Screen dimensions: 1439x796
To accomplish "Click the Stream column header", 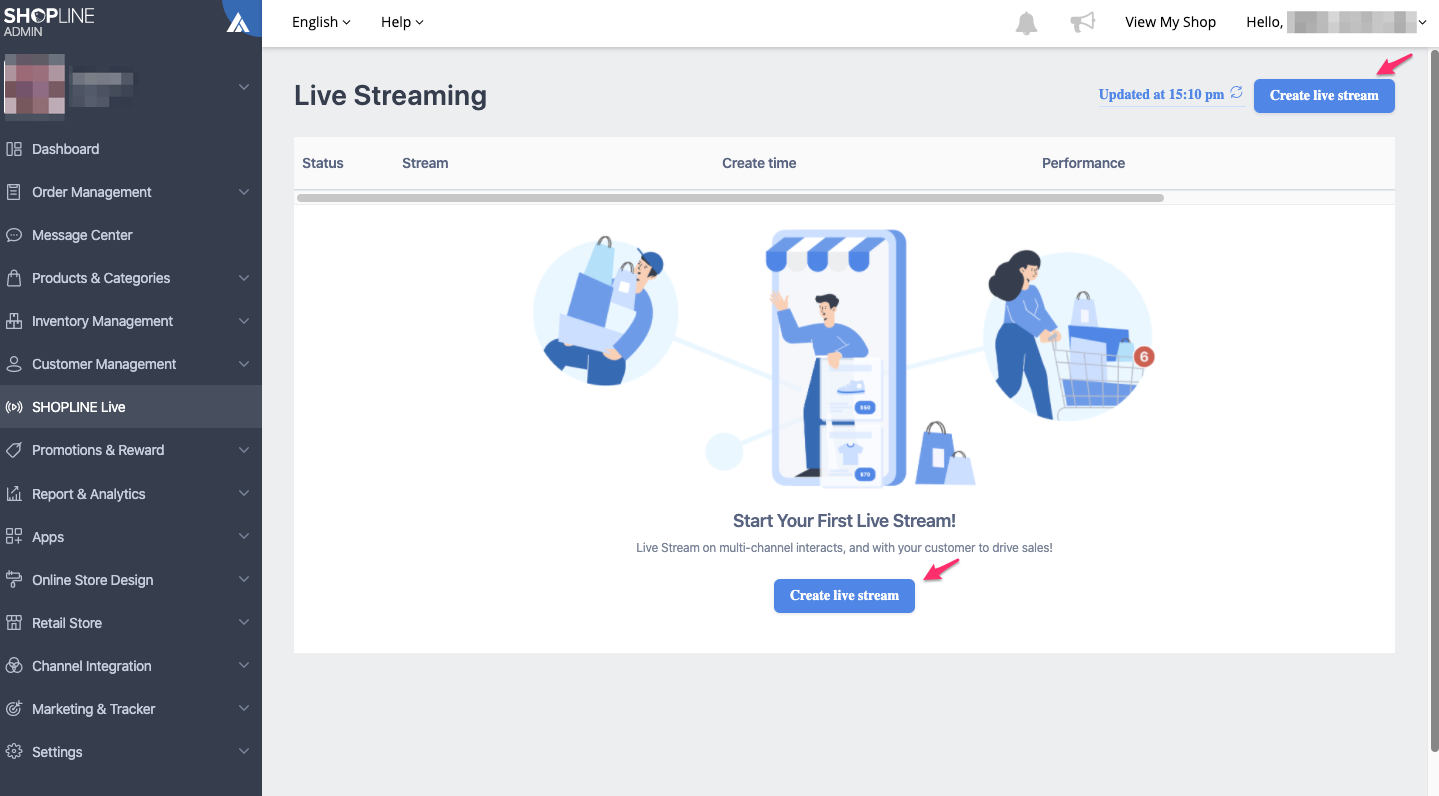I will pos(425,163).
